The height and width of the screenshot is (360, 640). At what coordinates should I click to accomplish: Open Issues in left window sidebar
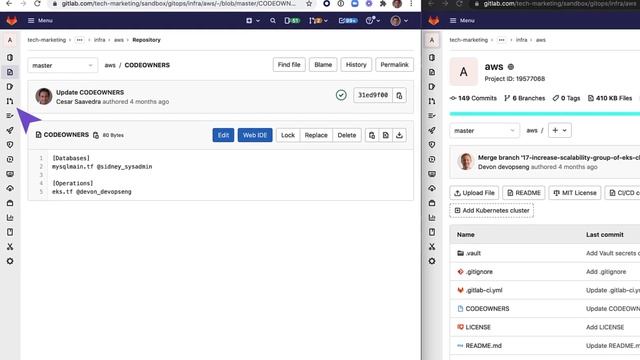10,87
